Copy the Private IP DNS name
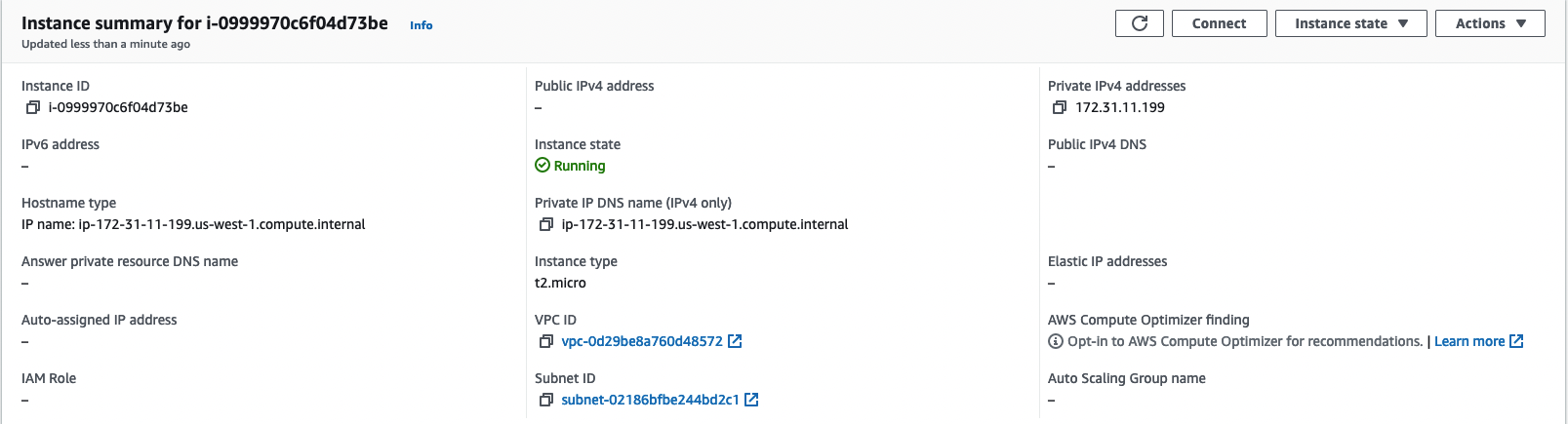This screenshot has width=1568, height=424. point(546,224)
